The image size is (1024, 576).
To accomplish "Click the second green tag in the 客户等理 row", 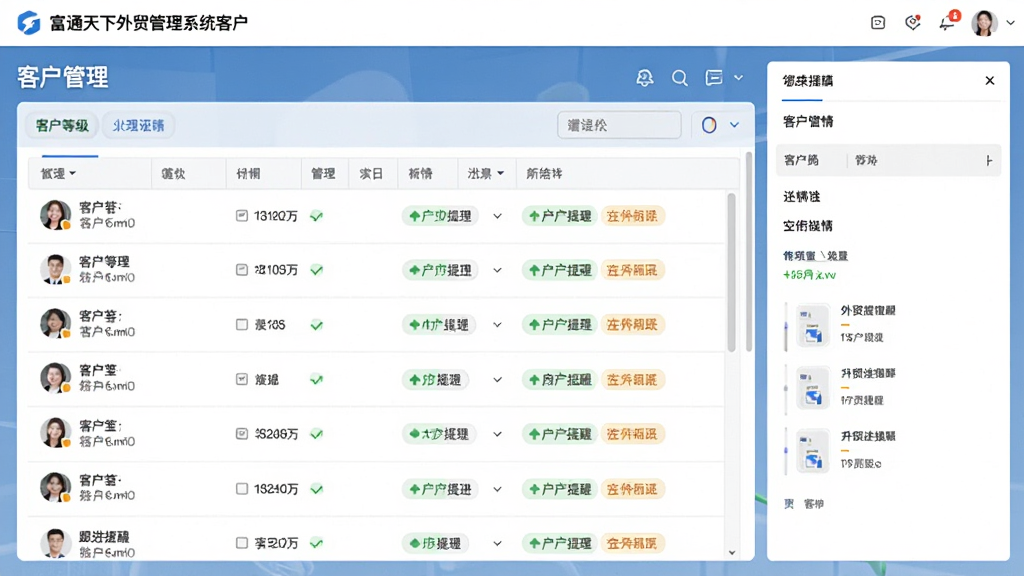I will tap(559, 270).
